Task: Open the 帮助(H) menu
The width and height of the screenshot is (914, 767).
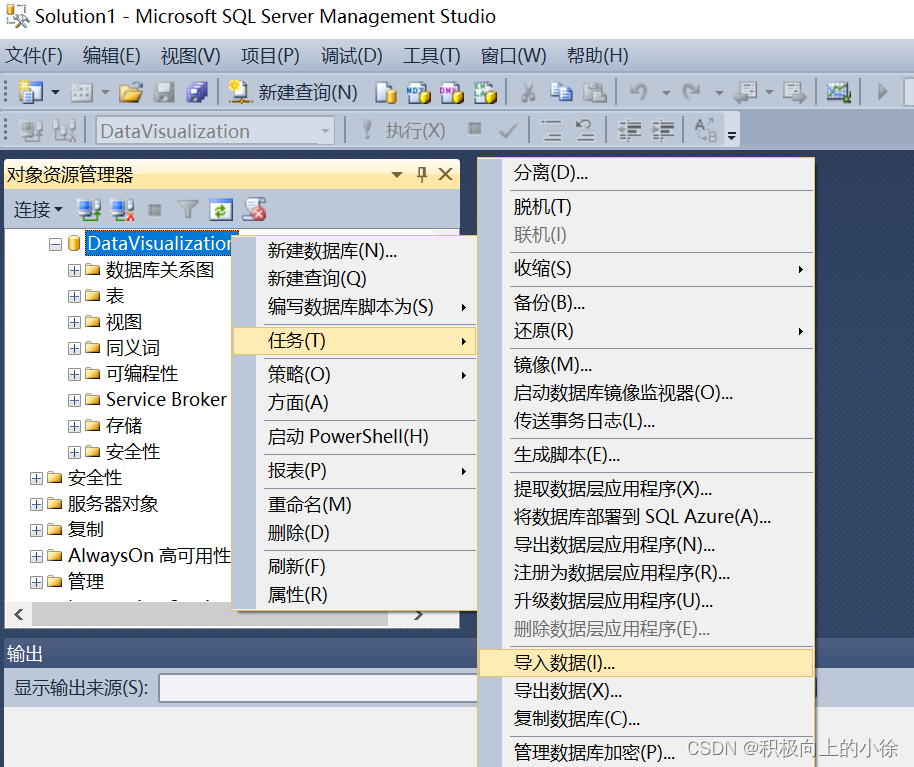Action: pos(597,56)
